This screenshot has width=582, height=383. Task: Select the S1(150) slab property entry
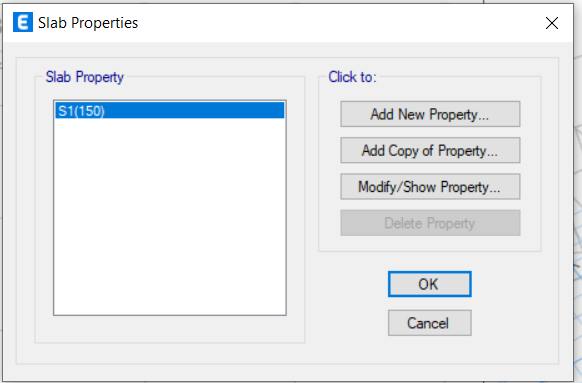(170, 111)
